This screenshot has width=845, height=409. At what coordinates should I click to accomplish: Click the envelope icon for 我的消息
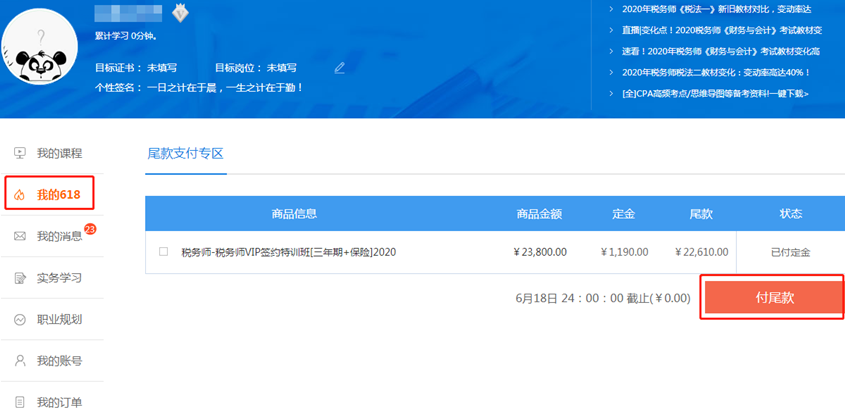(x=20, y=236)
